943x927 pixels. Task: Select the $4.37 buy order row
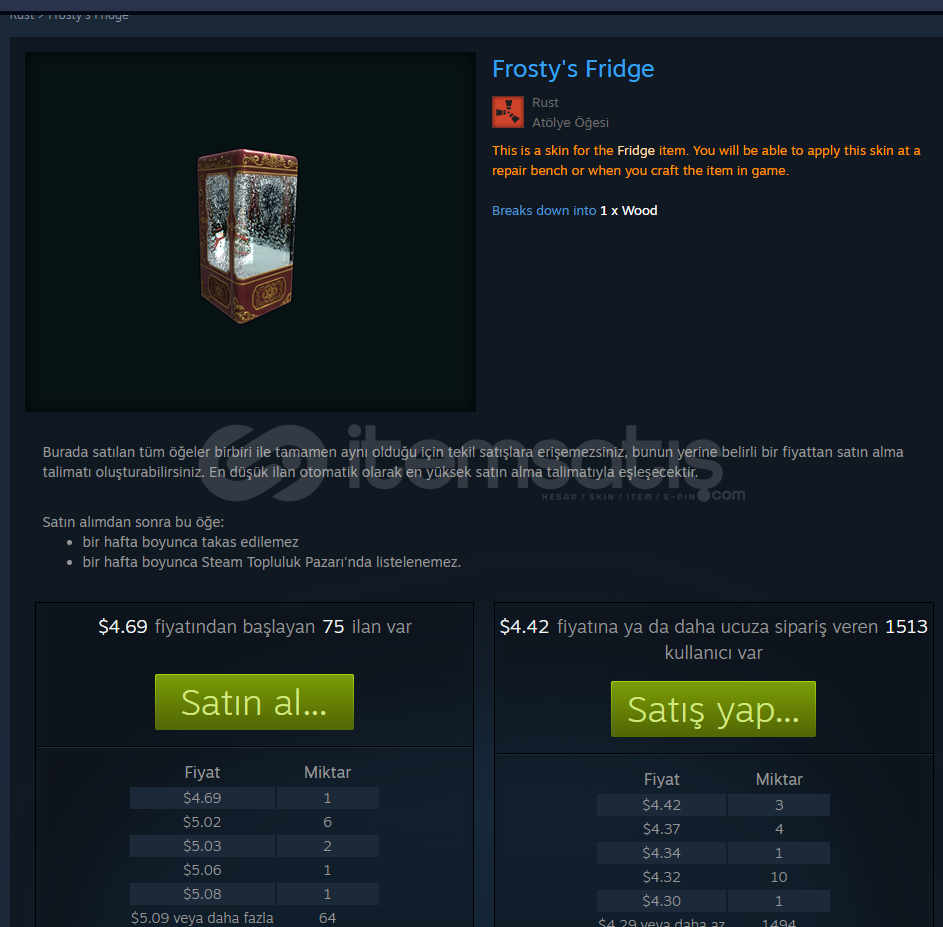coord(713,829)
